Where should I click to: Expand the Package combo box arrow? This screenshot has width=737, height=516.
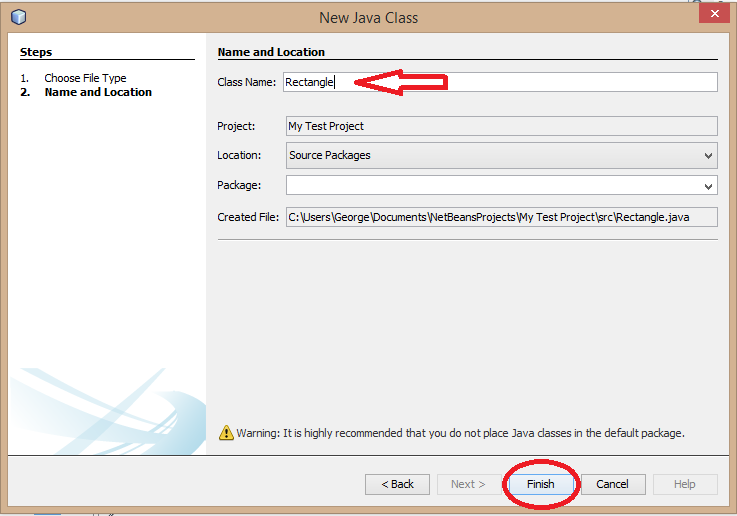(x=709, y=186)
